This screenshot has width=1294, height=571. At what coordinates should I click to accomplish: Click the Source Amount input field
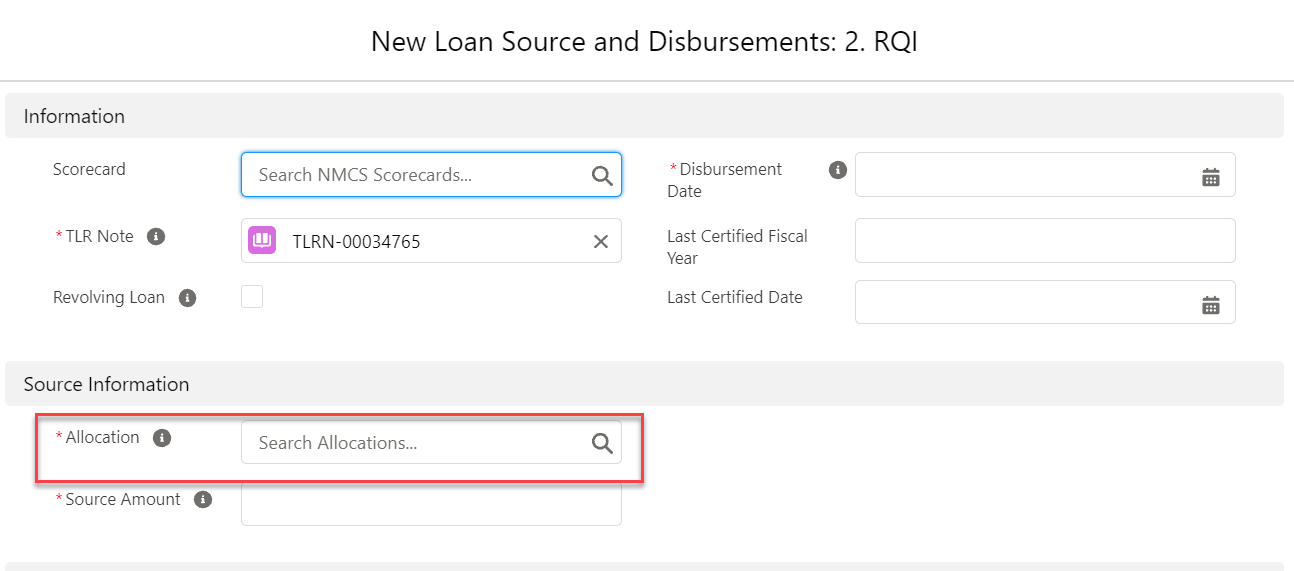(431, 505)
